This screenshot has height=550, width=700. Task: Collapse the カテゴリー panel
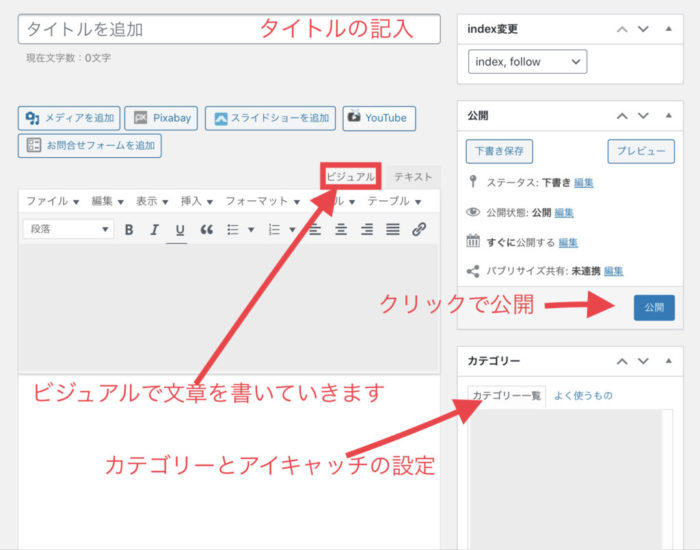[668, 361]
